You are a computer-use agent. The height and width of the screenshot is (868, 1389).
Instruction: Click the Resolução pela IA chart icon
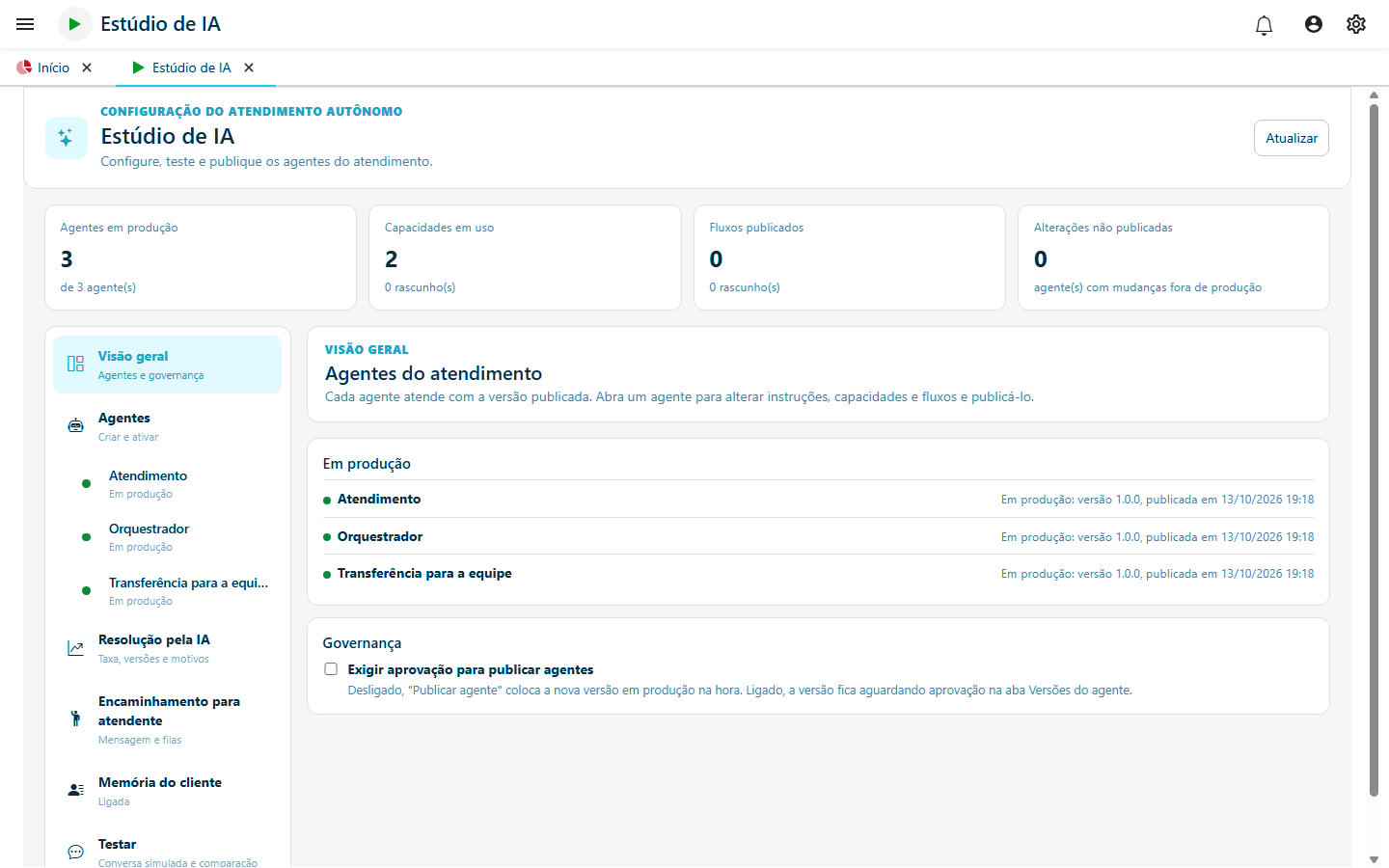click(x=75, y=648)
